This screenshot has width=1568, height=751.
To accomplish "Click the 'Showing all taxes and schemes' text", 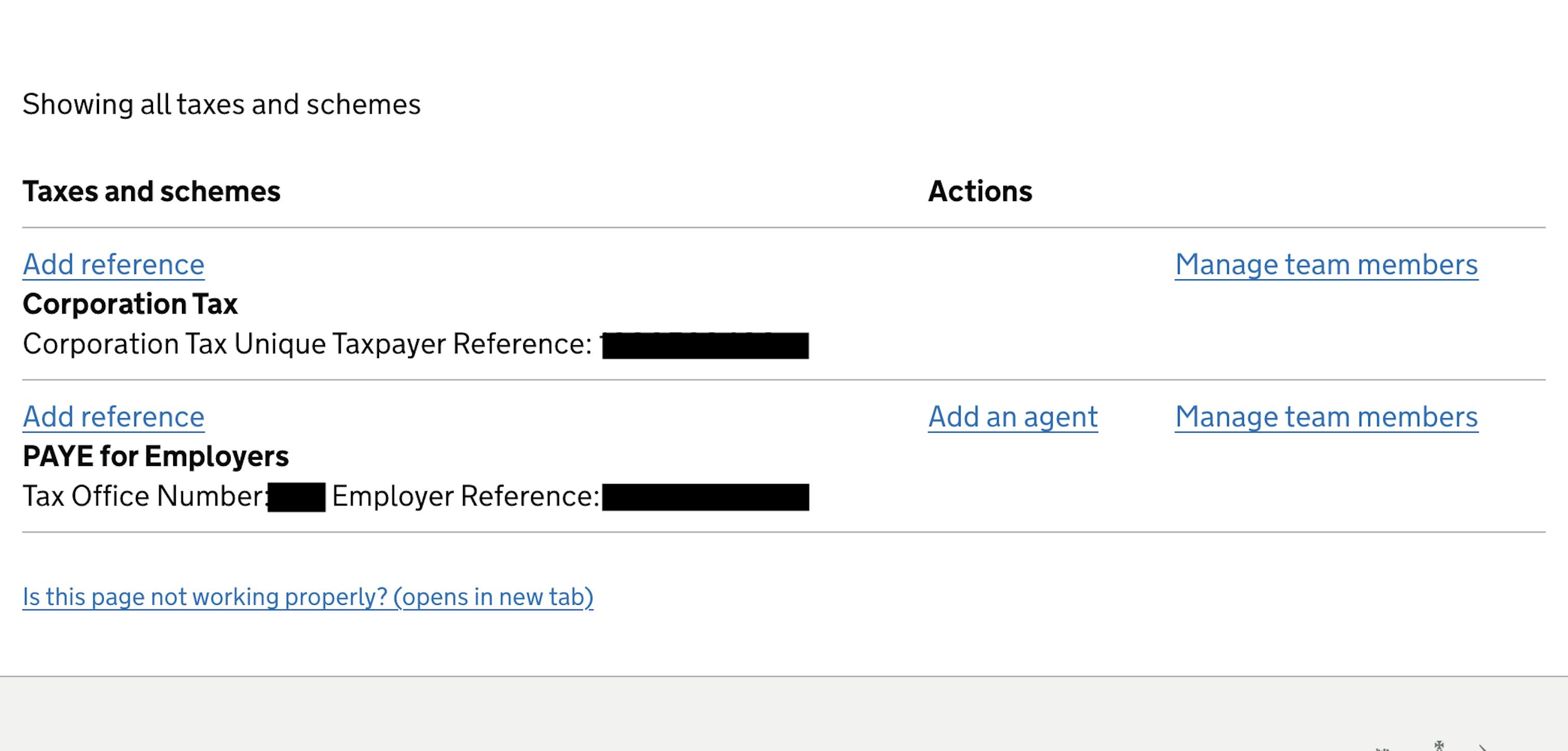I will (221, 104).
